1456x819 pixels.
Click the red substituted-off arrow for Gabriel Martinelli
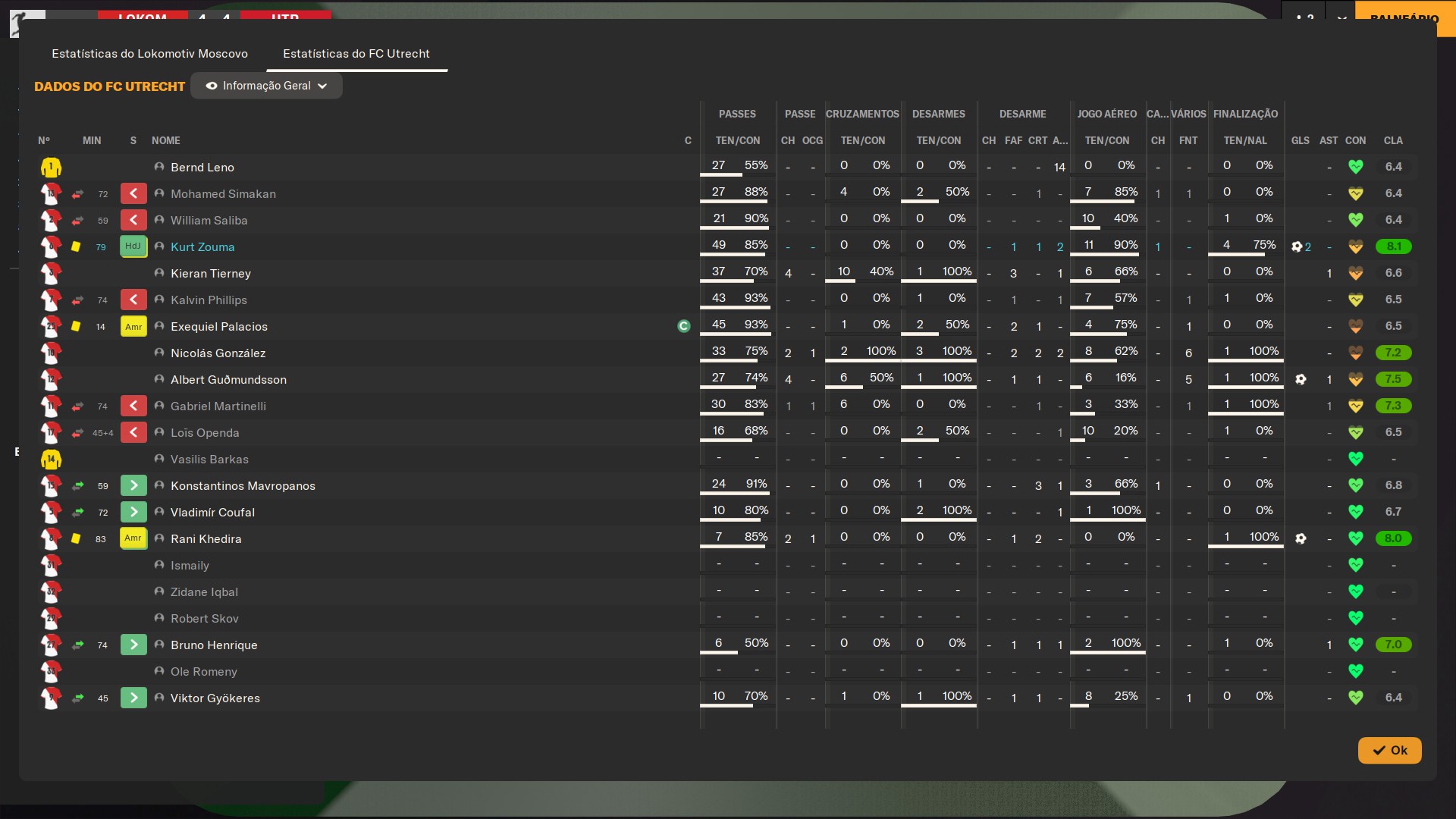(x=133, y=406)
